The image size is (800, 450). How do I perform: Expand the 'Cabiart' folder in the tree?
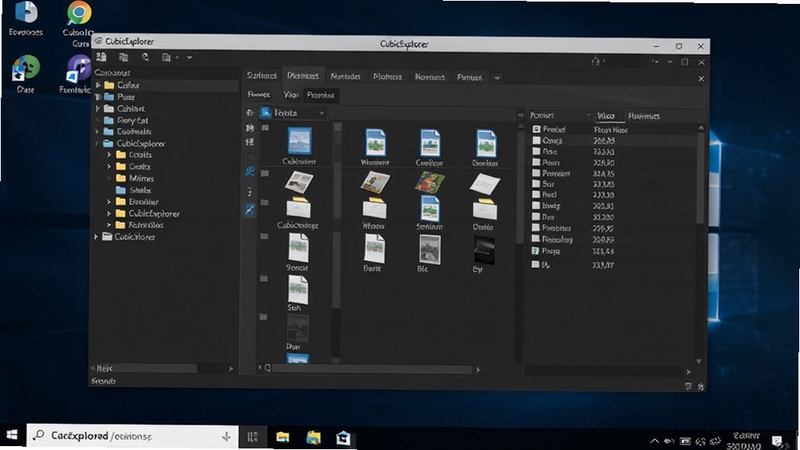98,108
